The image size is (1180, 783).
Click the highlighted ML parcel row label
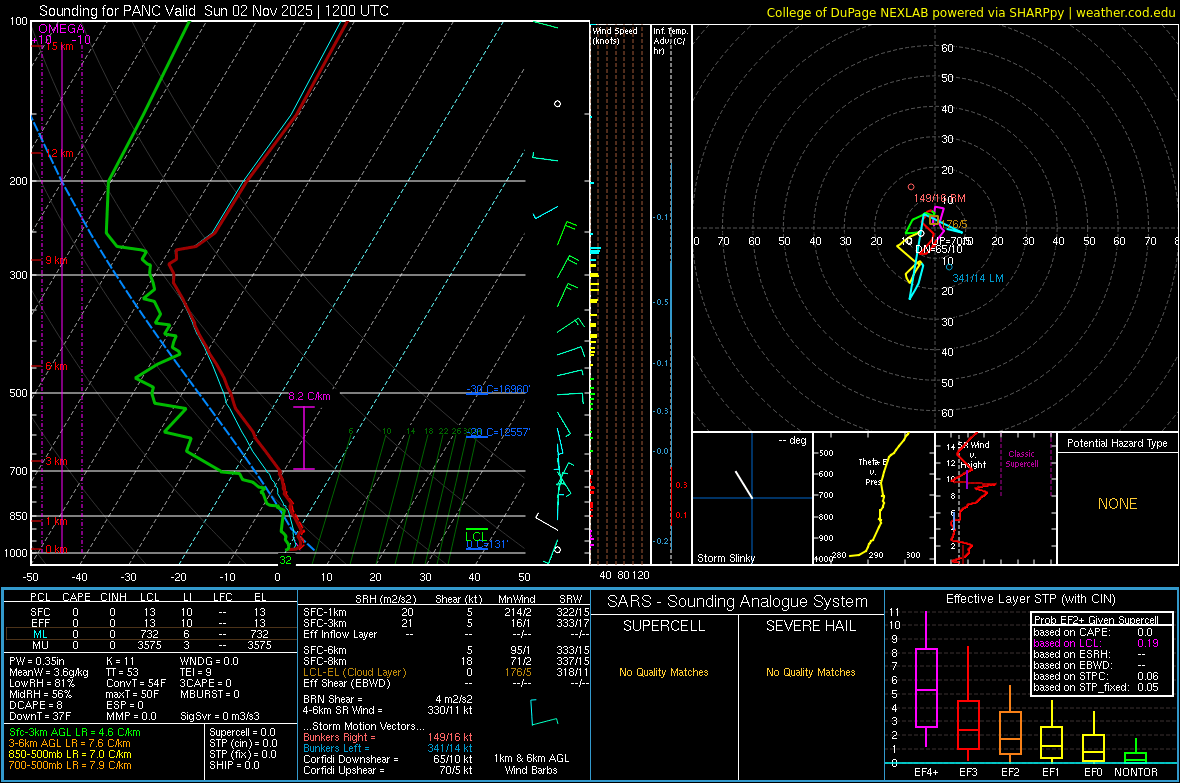40,634
